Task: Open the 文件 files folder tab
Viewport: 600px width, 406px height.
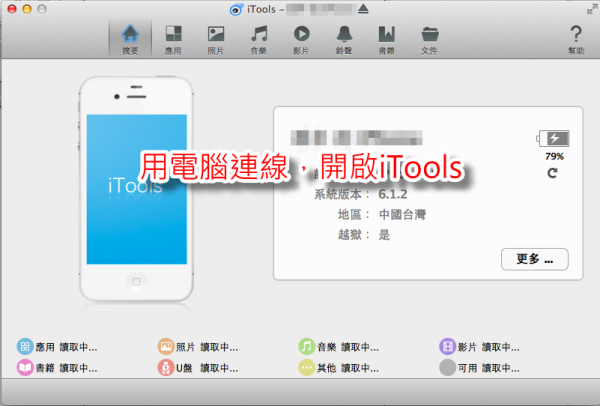Action: coord(430,39)
